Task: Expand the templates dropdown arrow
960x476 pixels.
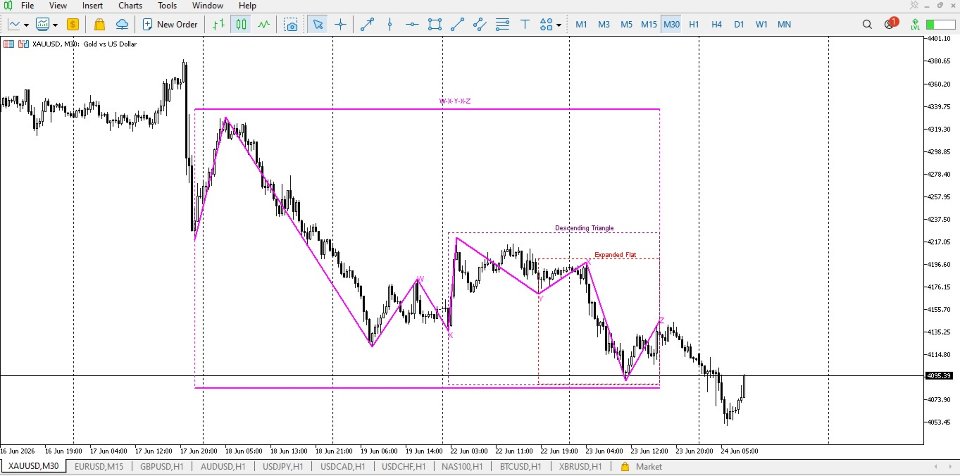Action: coord(55,25)
